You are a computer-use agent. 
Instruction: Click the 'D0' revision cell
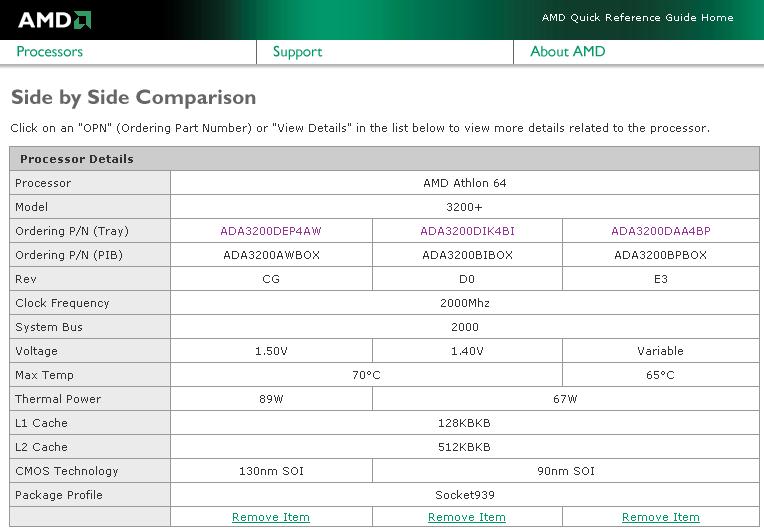[467, 279]
